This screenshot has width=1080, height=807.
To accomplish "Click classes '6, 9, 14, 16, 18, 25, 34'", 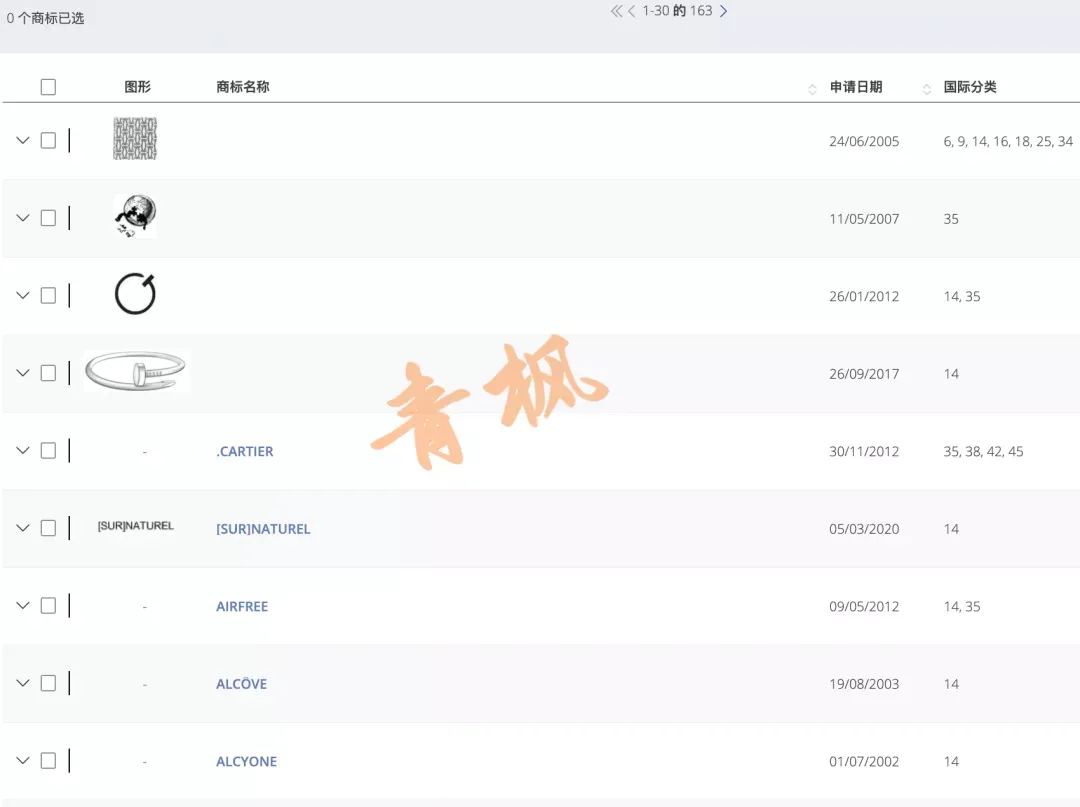I will [1008, 141].
